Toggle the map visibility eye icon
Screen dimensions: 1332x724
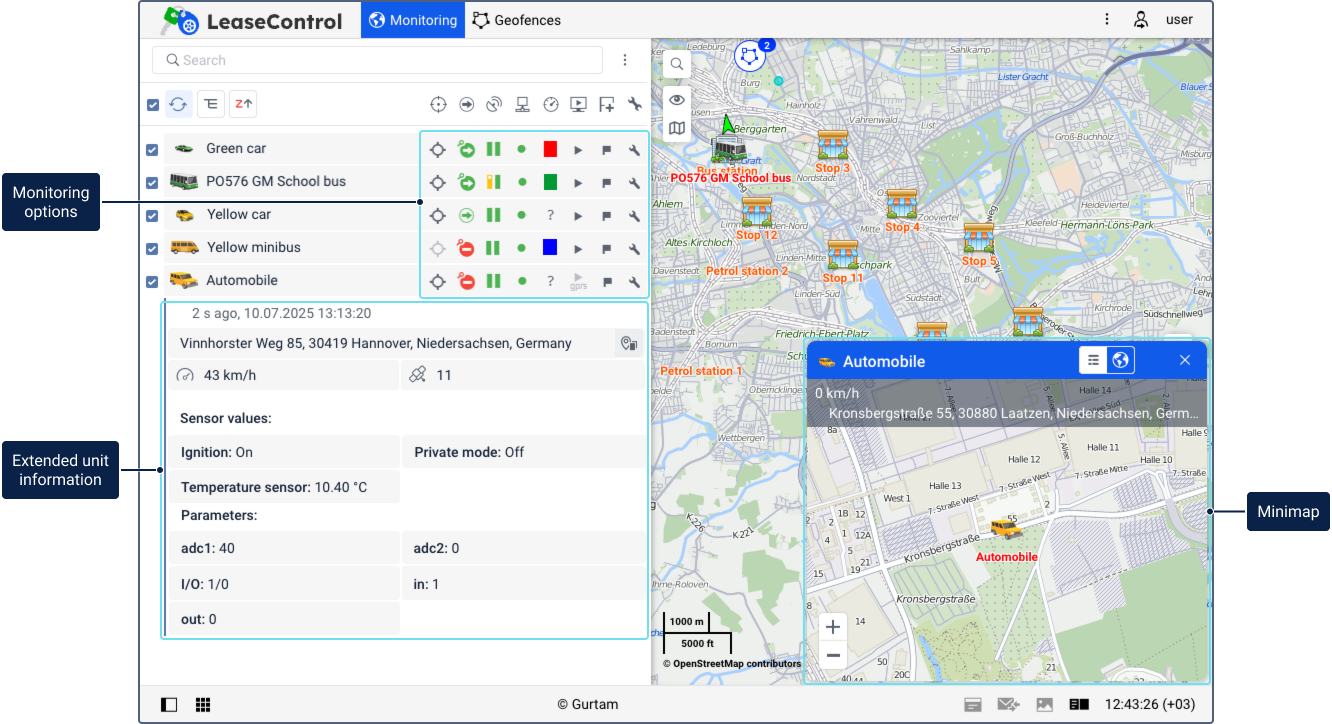coord(677,98)
